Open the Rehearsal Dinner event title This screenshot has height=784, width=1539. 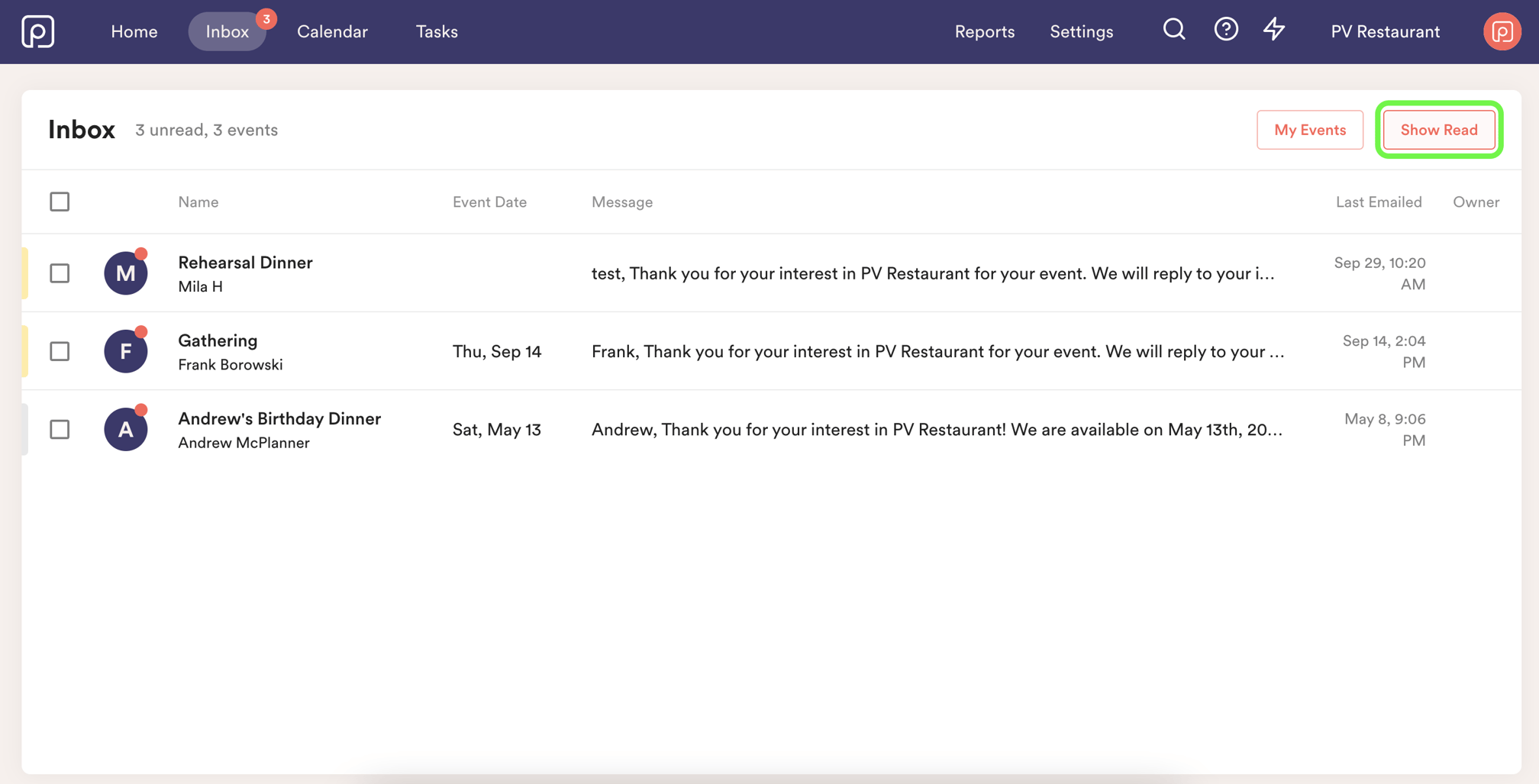(x=245, y=263)
